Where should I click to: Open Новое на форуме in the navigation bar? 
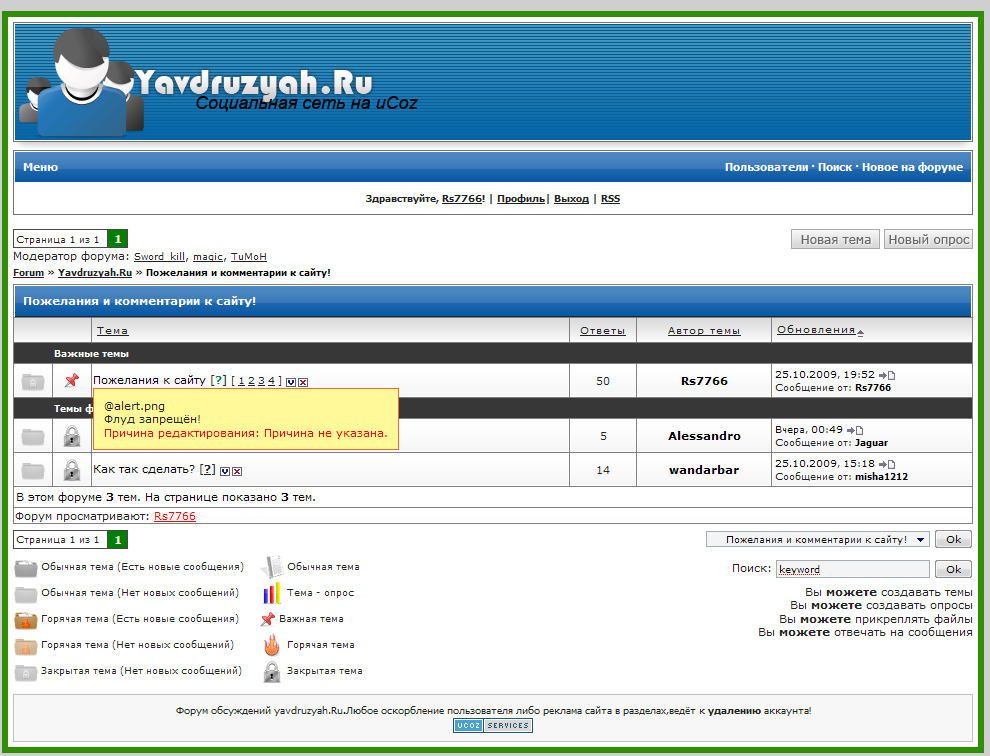(x=912, y=167)
